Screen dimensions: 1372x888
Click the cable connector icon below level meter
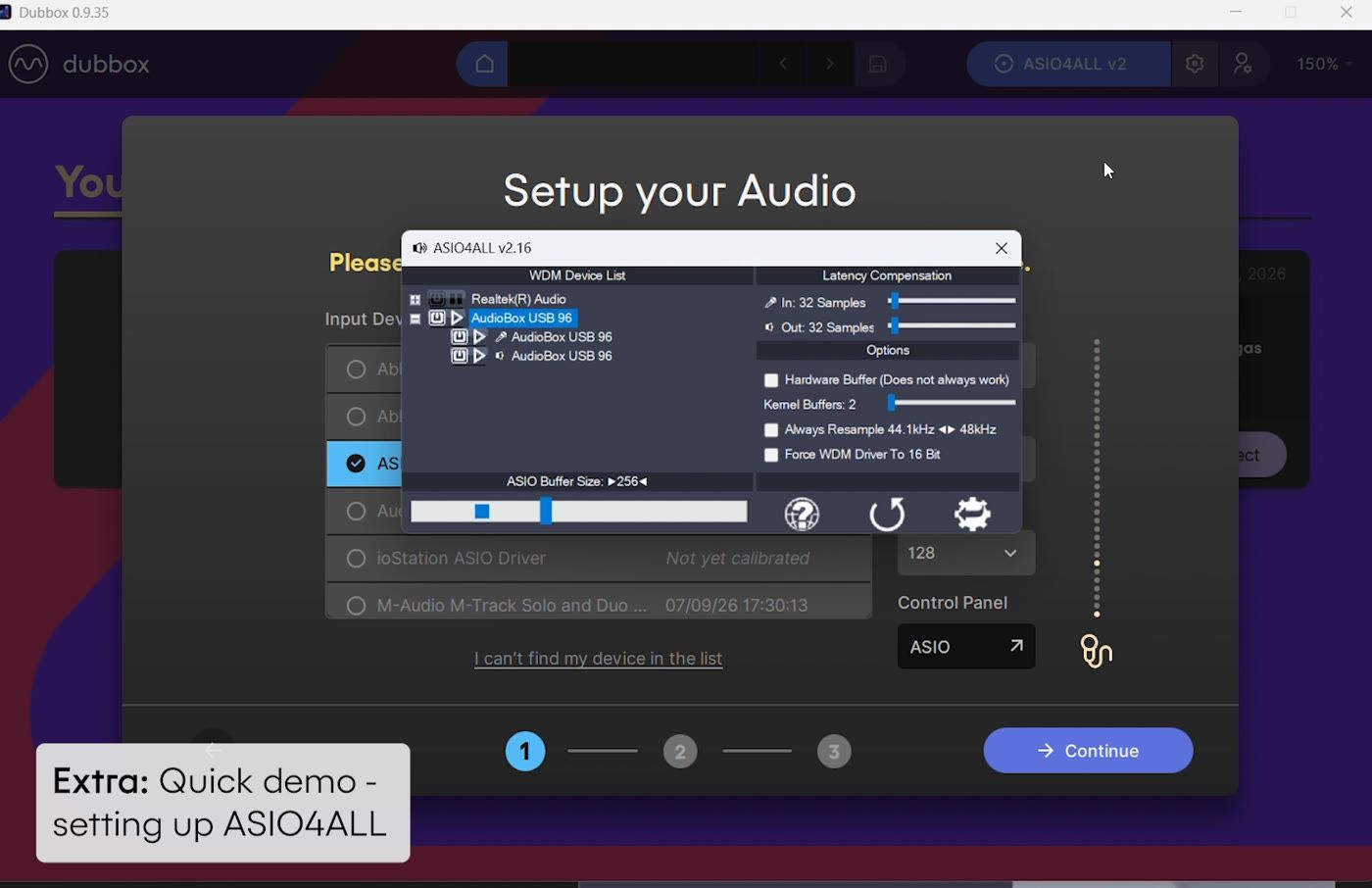[x=1096, y=651]
